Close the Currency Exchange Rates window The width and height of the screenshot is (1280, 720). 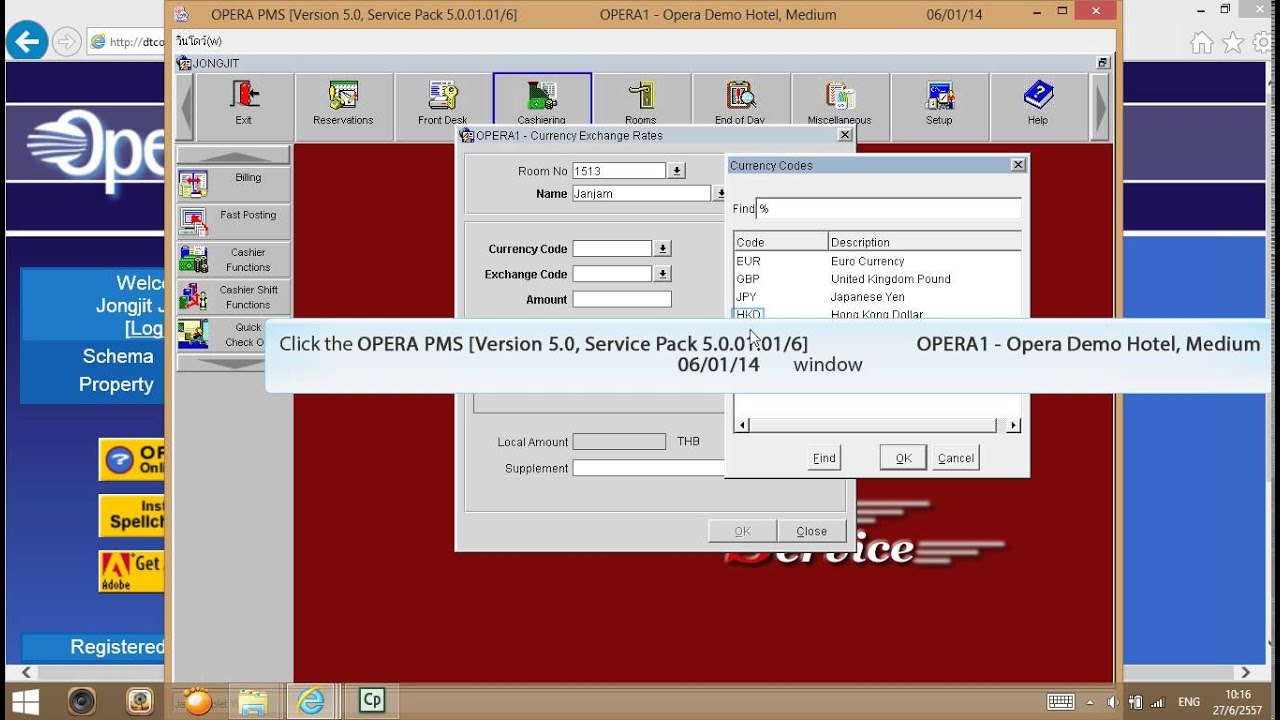(x=845, y=135)
